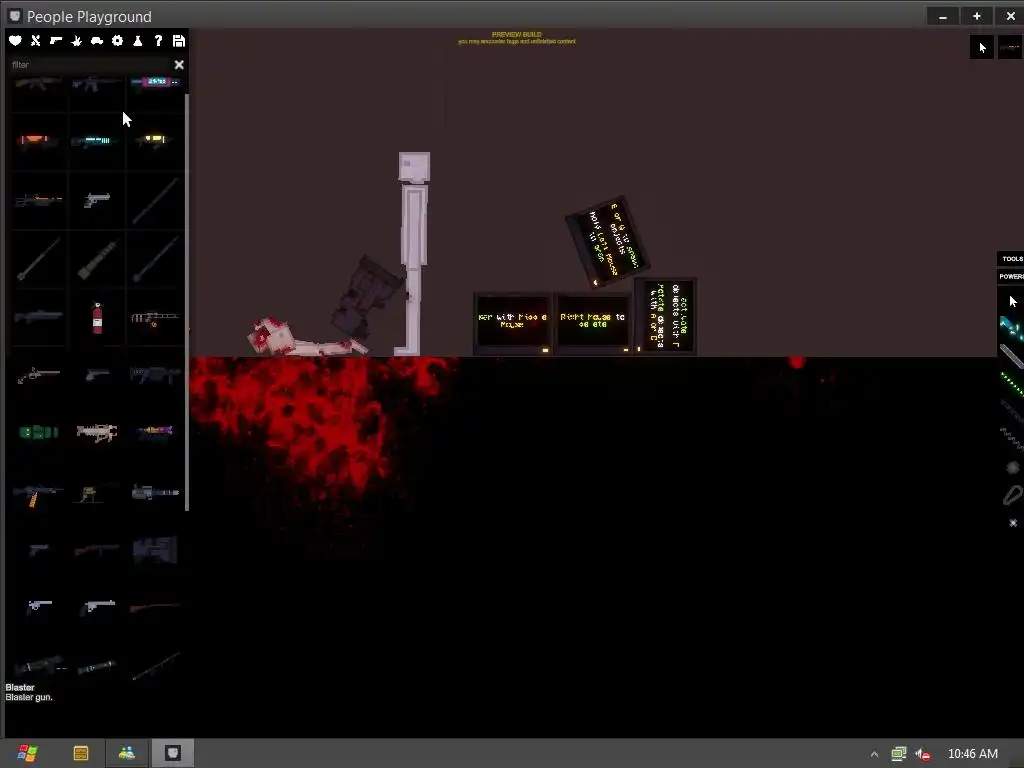The image size is (1024, 768).
Task: Open the Firearms gun category
Action: click(x=56, y=40)
